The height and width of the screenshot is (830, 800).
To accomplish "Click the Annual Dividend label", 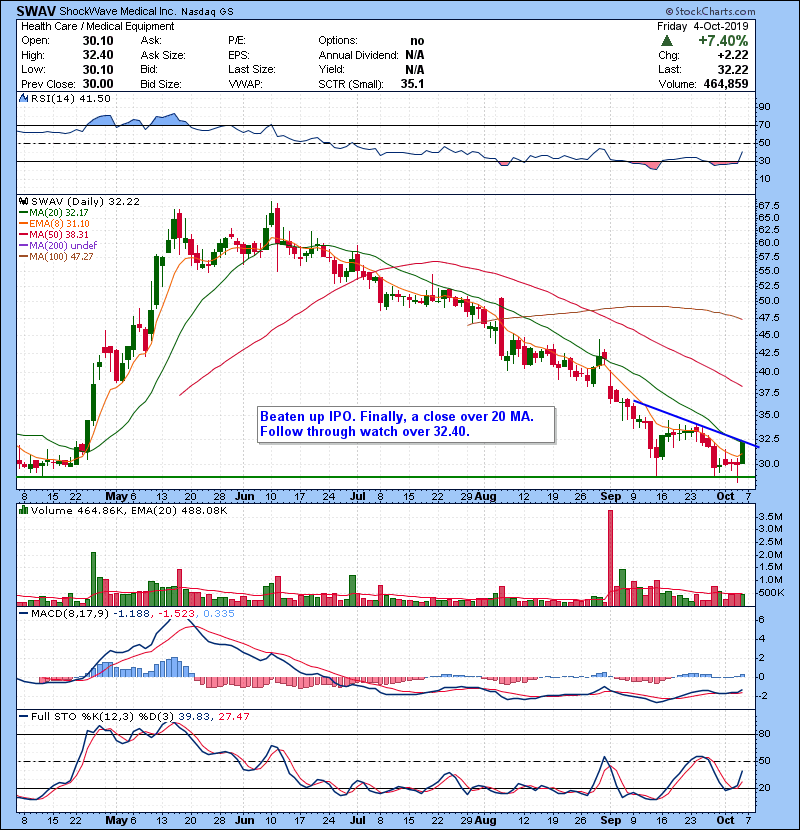I will (x=358, y=55).
